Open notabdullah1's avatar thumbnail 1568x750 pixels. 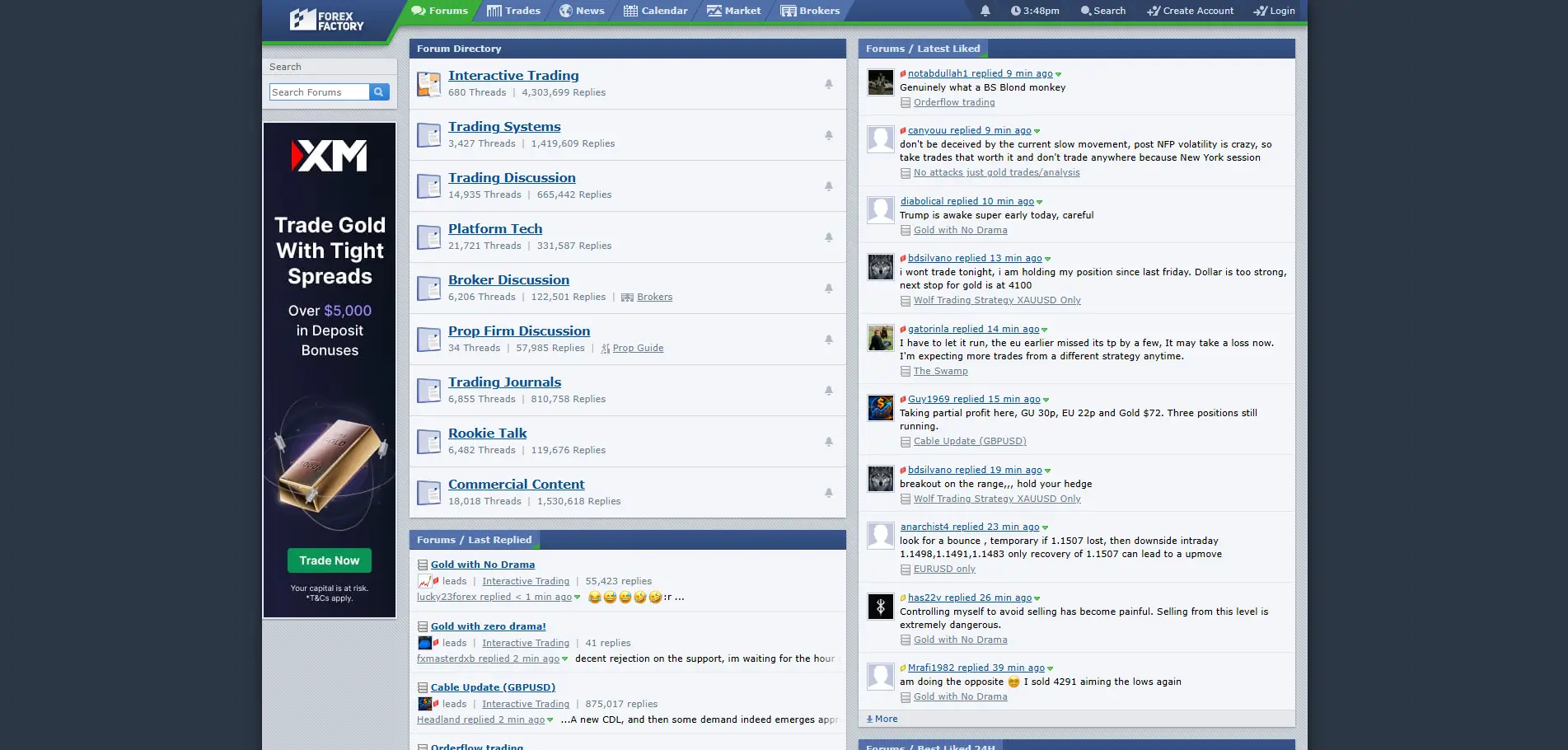tap(881, 82)
